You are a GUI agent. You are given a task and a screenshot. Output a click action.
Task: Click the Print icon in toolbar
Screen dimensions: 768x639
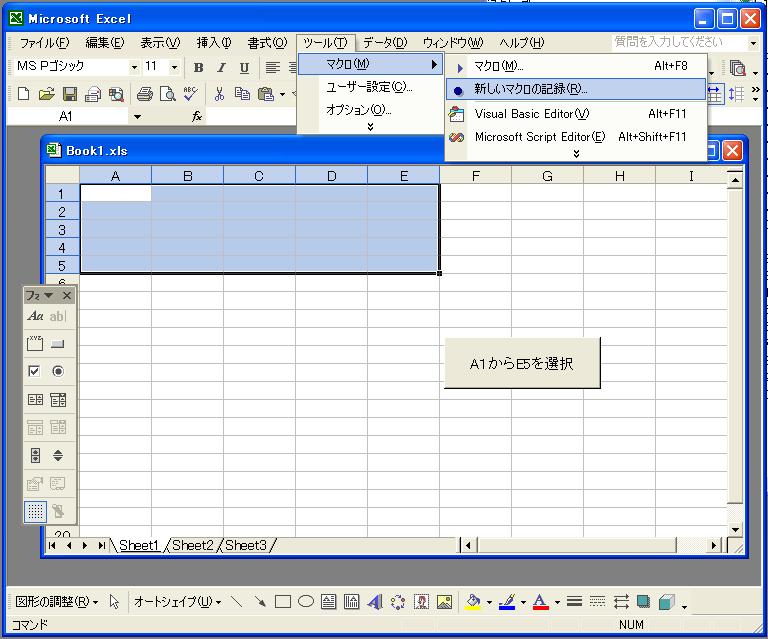click(144, 94)
